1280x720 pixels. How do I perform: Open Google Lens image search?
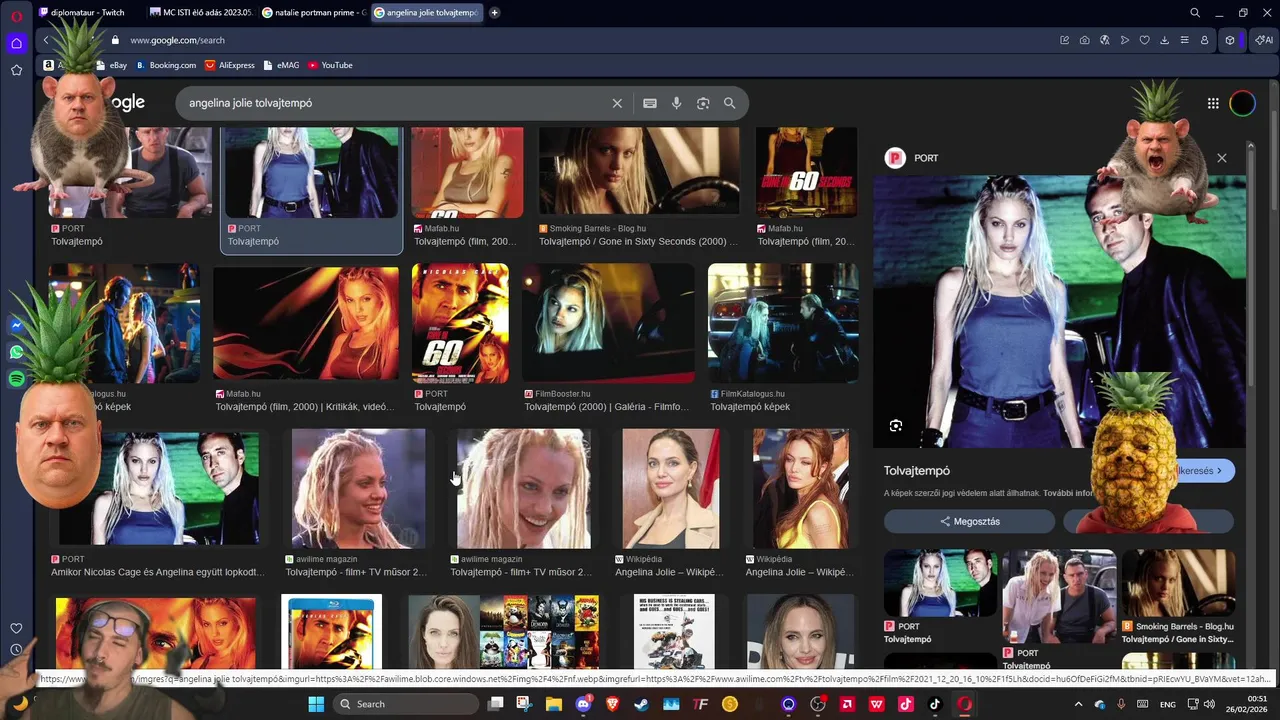(703, 103)
